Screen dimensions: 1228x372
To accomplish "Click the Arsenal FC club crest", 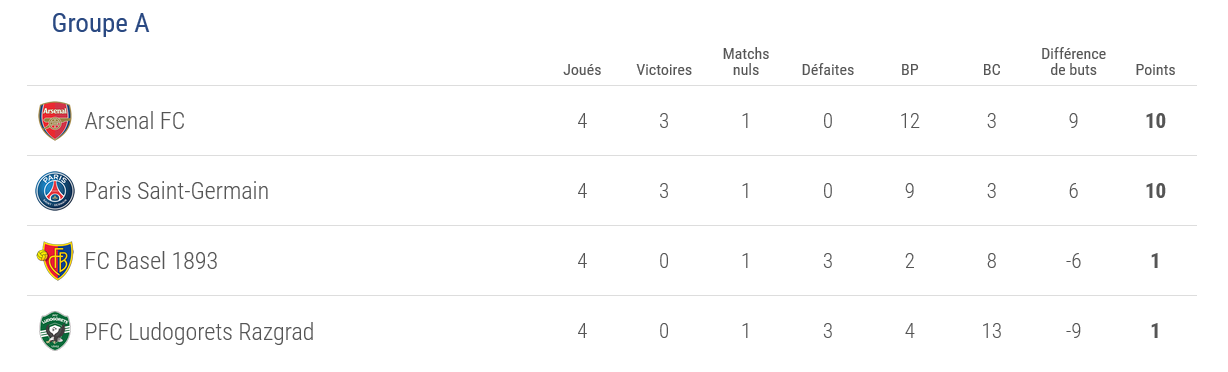I will (55, 121).
